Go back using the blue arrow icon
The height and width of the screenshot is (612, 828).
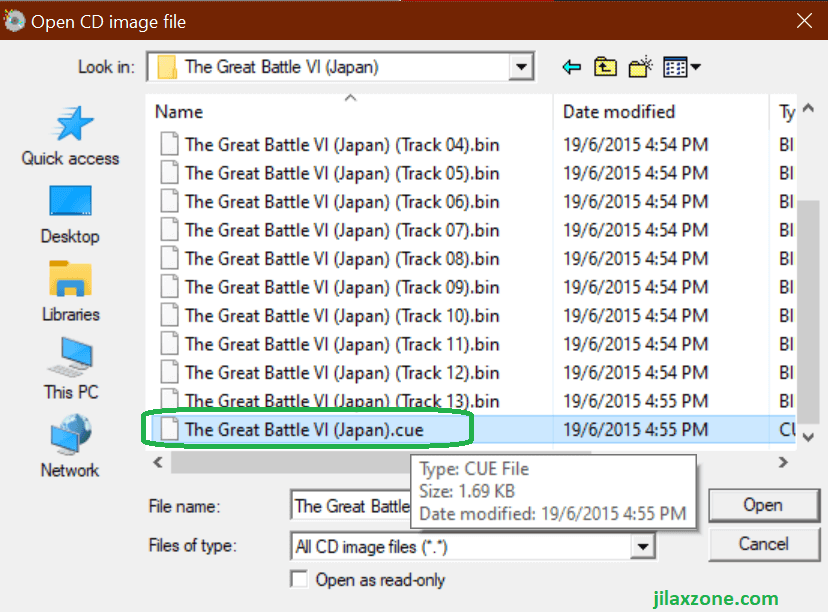tap(572, 67)
